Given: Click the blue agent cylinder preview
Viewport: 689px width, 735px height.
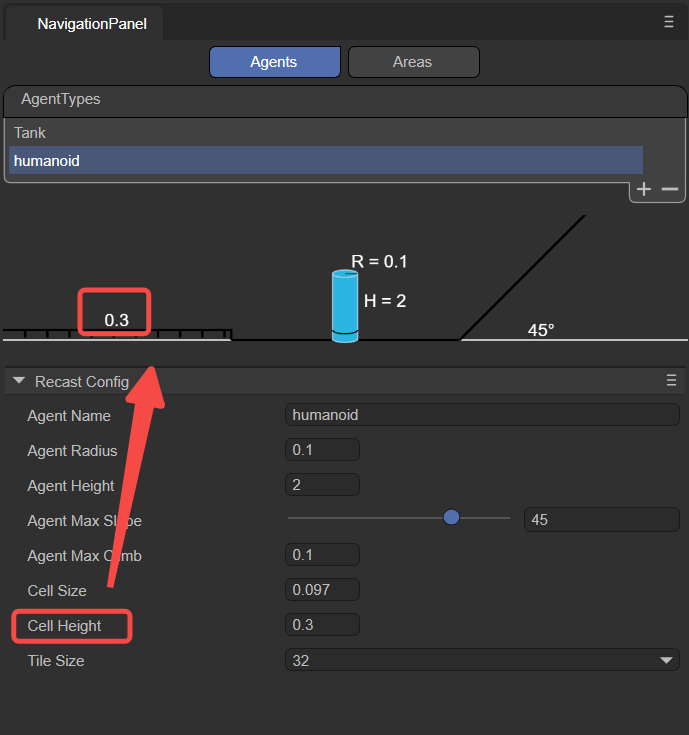Looking at the screenshot, I should (345, 306).
